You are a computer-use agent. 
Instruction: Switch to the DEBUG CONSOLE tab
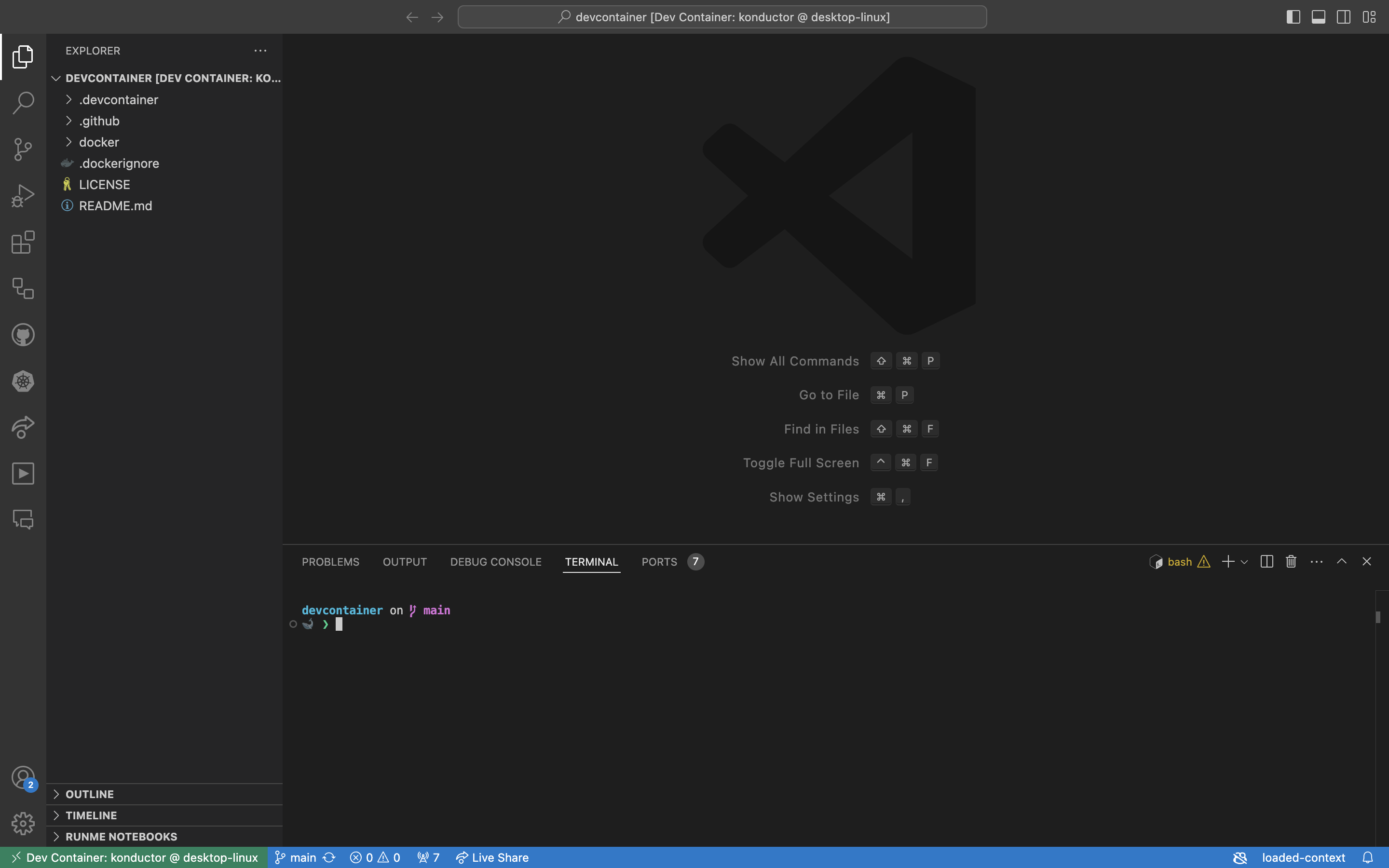(x=496, y=562)
